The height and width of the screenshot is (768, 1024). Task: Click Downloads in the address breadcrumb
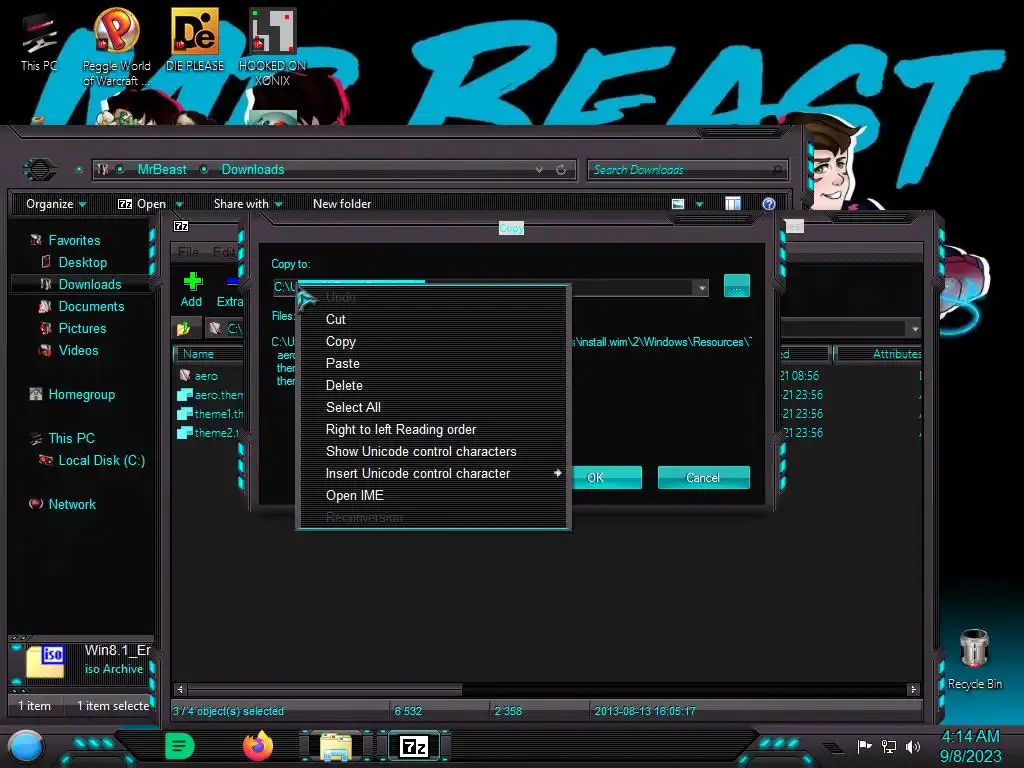click(253, 170)
